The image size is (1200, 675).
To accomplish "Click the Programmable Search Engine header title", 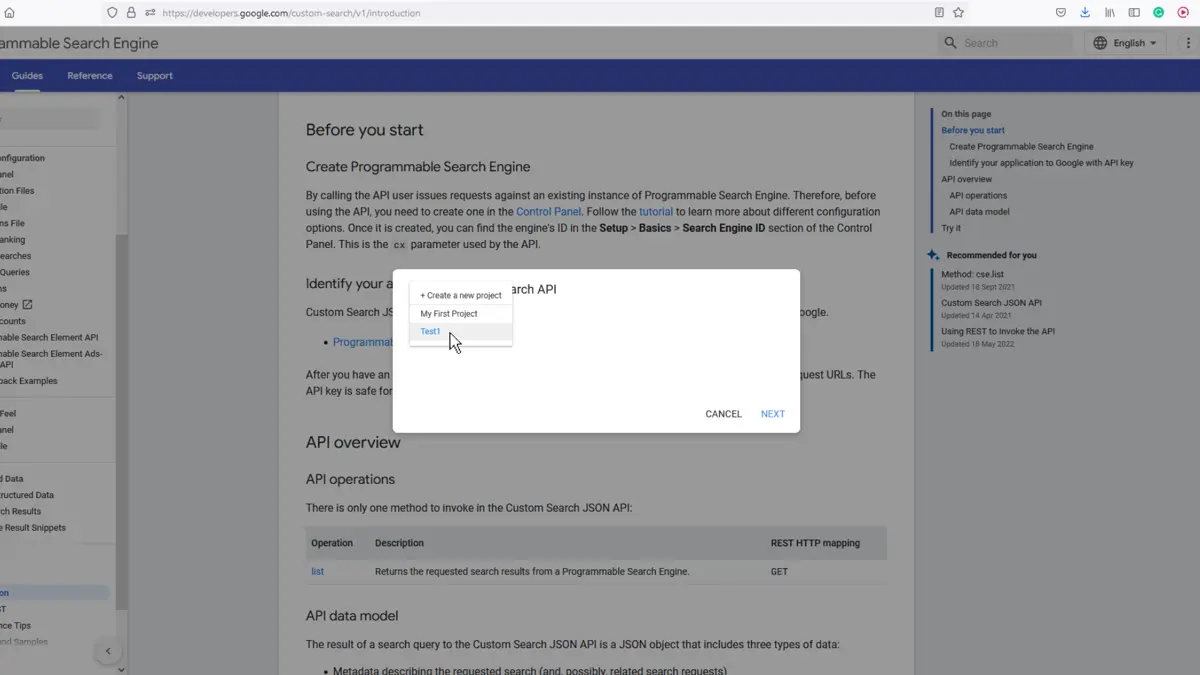I will [x=79, y=43].
